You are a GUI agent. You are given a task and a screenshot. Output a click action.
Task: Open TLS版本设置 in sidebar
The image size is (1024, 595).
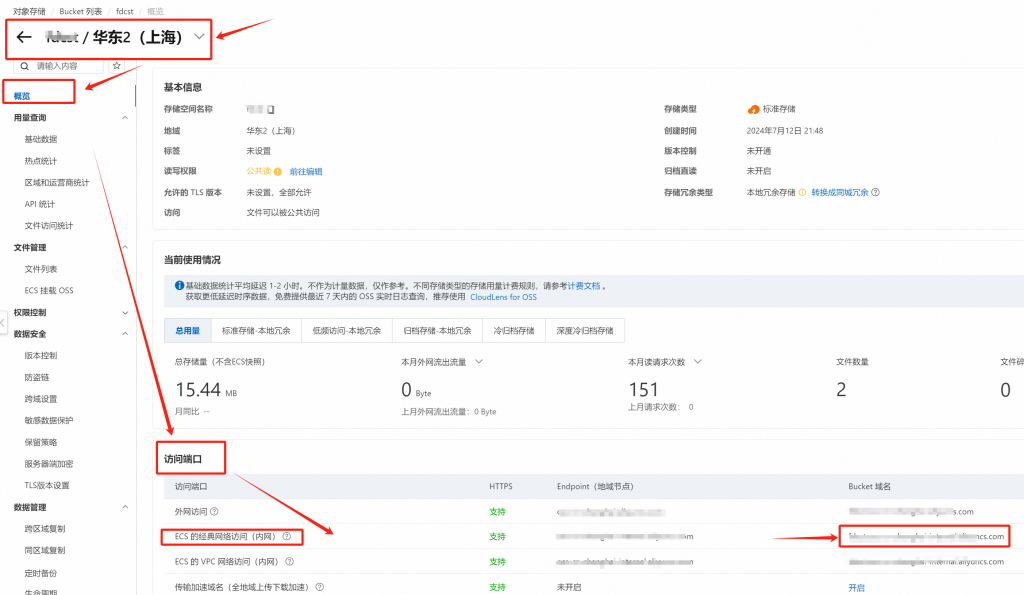click(47, 485)
